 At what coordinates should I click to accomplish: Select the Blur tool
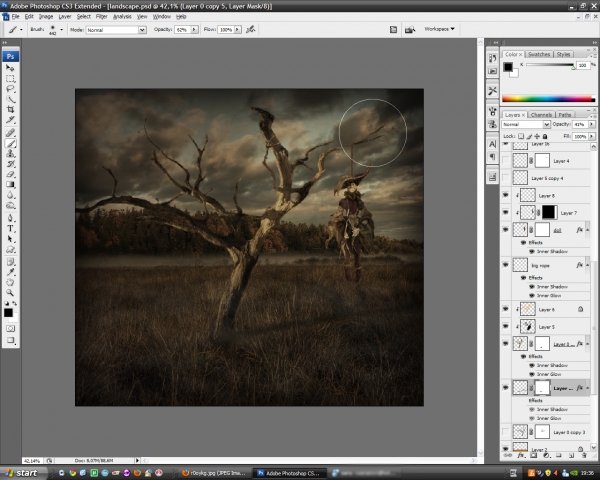pyautogui.click(x=10, y=195)
